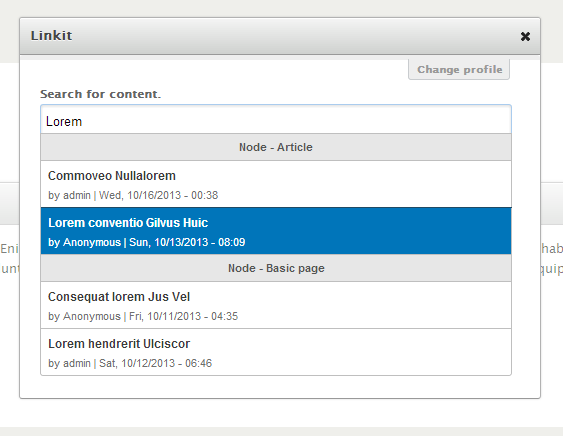
Task: Click the background text 'quip' beside the dialog
Action: pos(552,269)
